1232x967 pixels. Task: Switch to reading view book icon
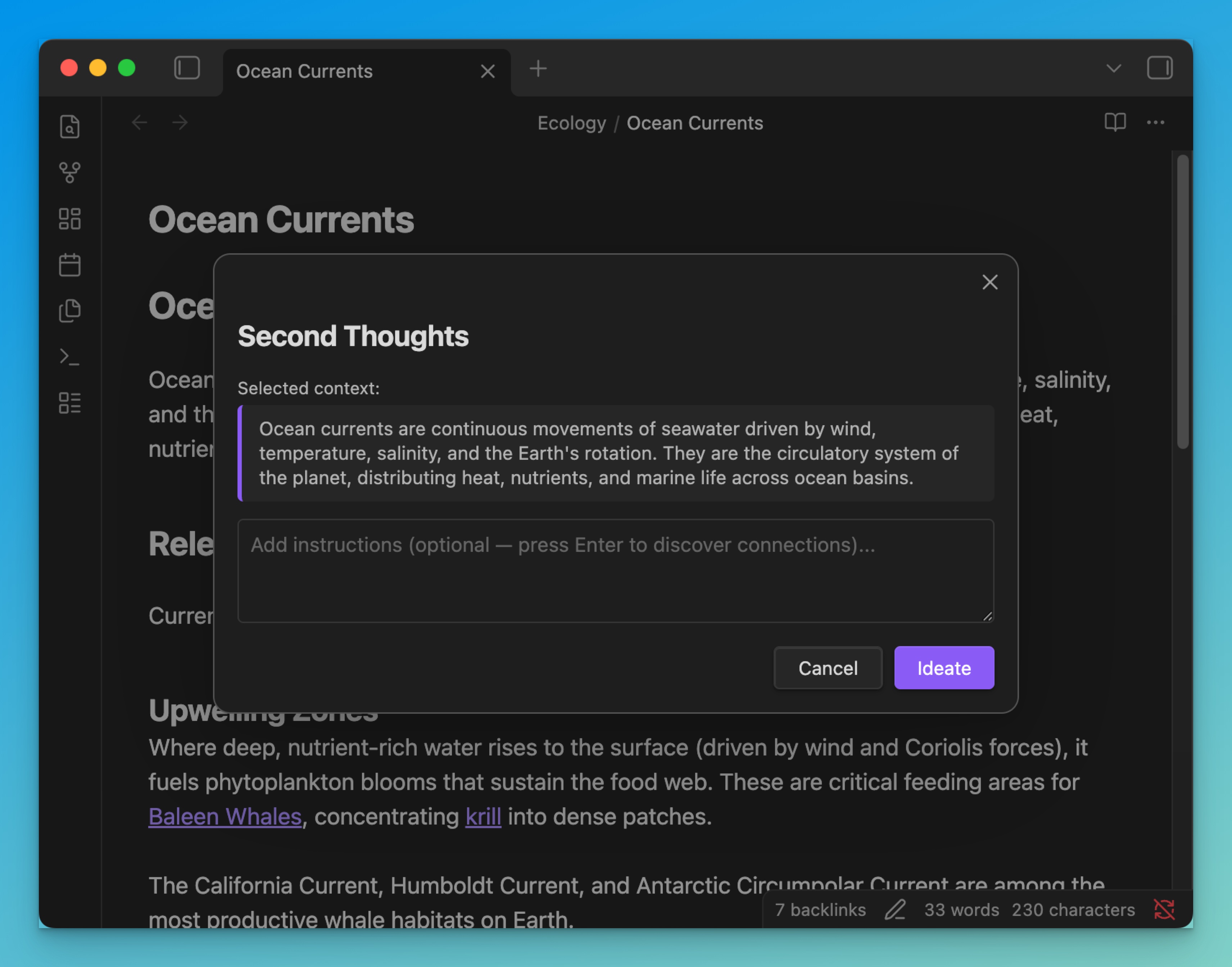click(1115, 122)
